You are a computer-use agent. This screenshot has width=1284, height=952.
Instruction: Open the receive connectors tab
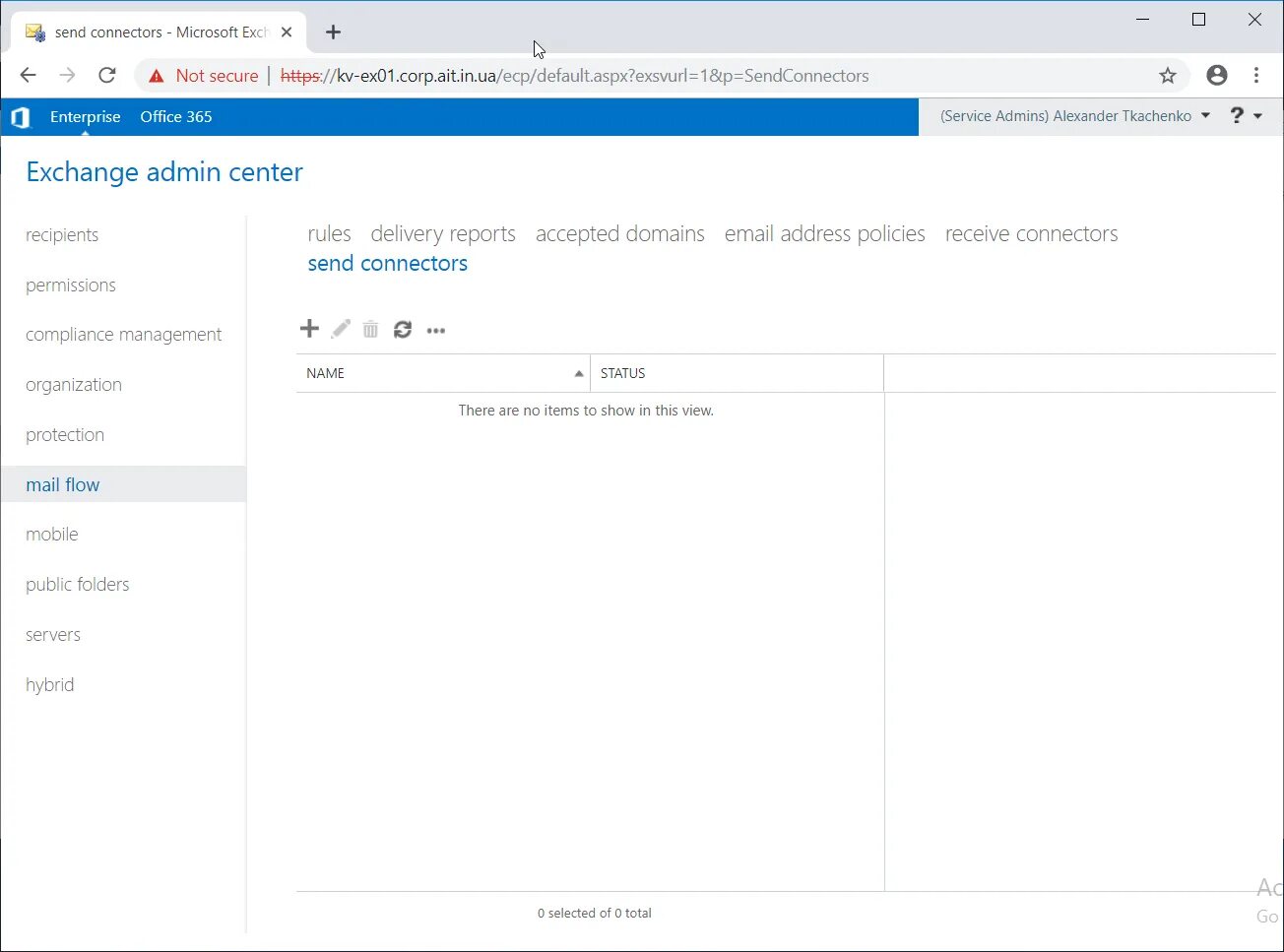1031,233
